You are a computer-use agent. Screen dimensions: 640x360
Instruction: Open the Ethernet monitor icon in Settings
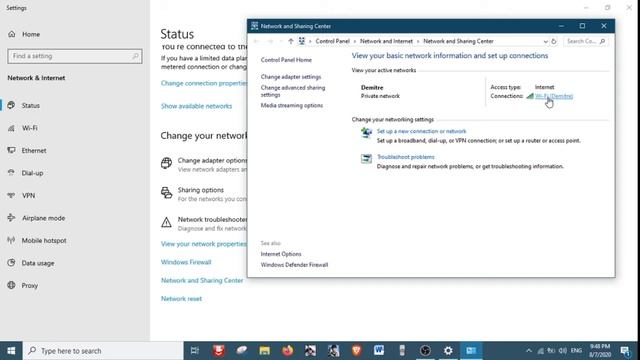coord(11,150)
